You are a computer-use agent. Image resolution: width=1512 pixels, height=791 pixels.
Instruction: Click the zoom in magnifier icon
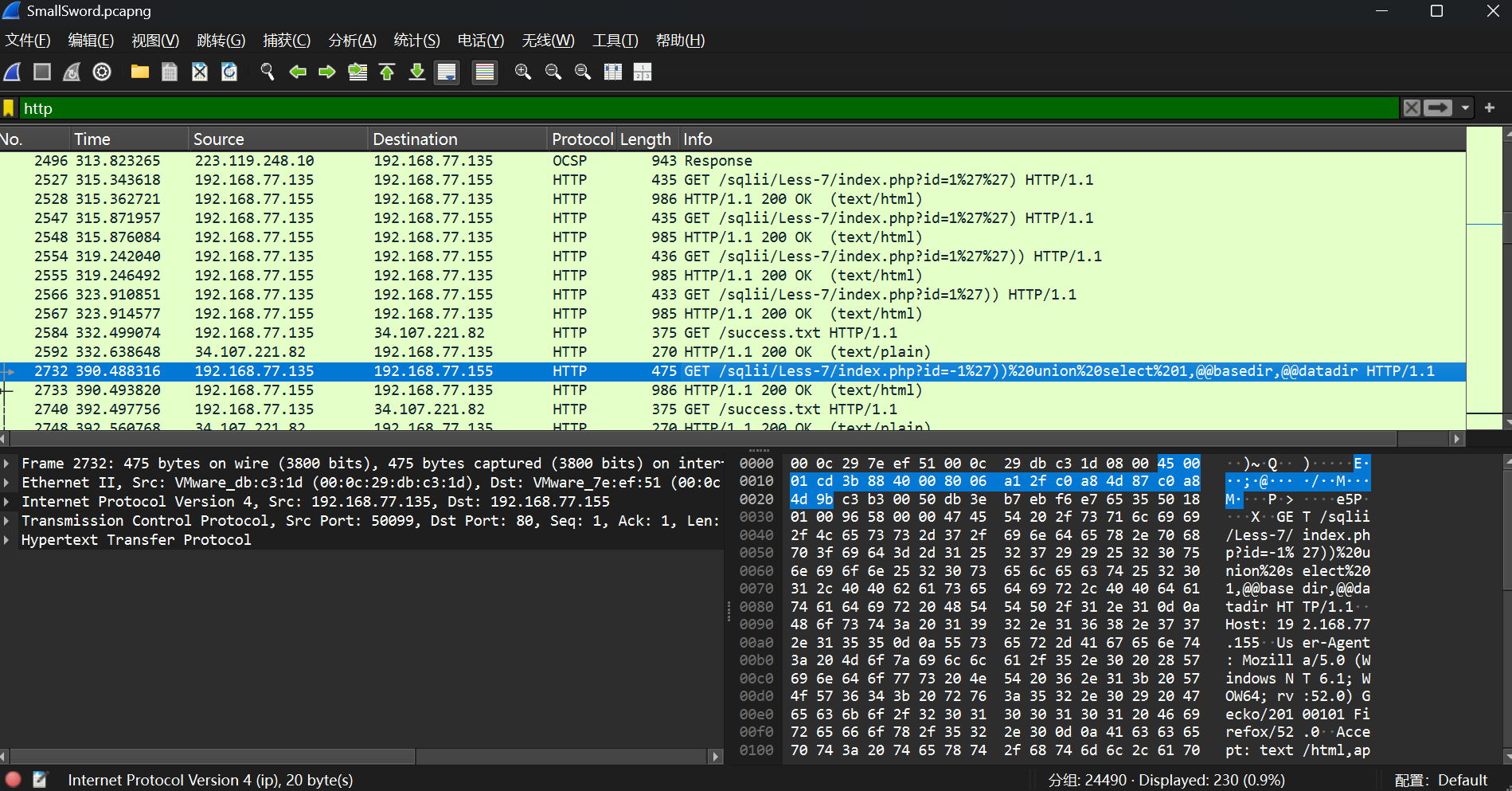[x=523, y=72]
